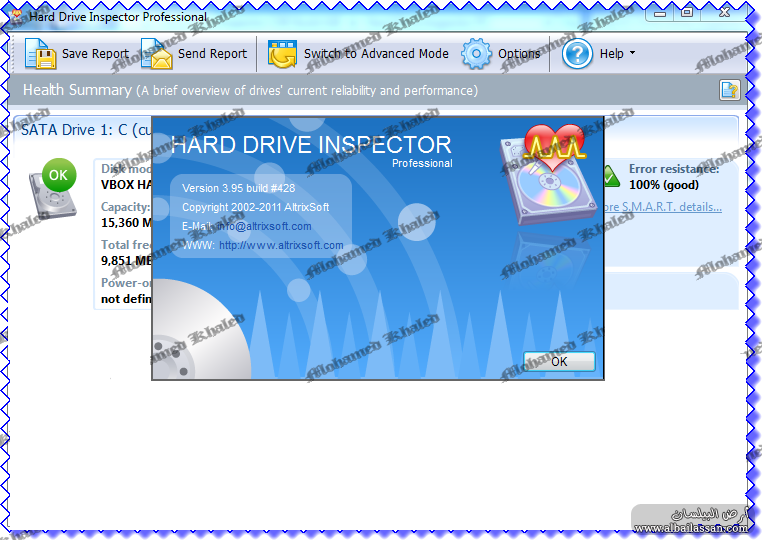Screen dimensions: 762x540
Task: Open the info@altrixsoft.com email link
Action: point(264,226)
